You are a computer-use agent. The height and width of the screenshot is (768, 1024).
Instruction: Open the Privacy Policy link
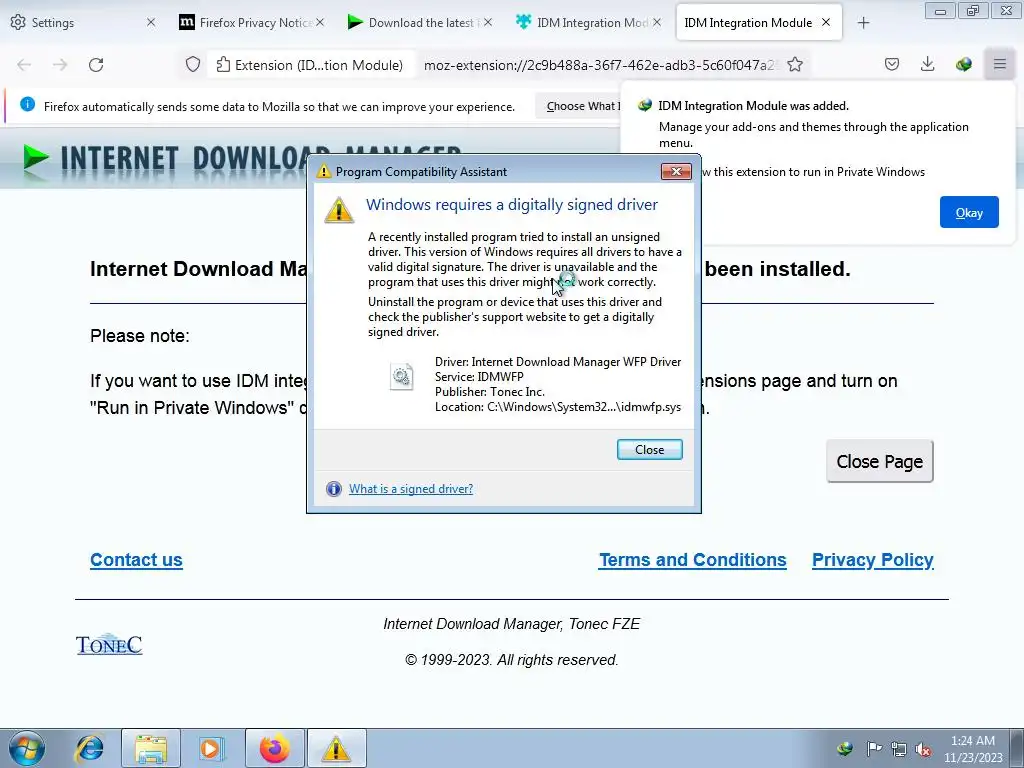[872, 560]
